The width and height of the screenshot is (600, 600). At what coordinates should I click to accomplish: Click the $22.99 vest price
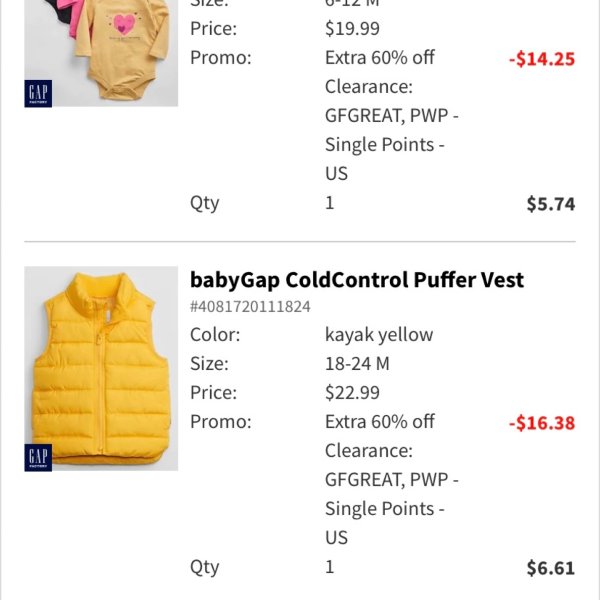pos(352,393)
